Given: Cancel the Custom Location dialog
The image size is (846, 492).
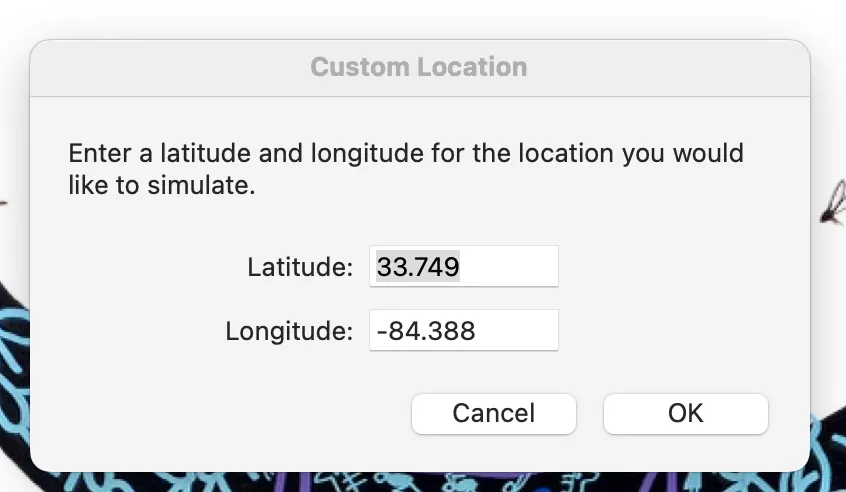Looking at the screenshot, I should pyautogui.click(x=494, y=414).
